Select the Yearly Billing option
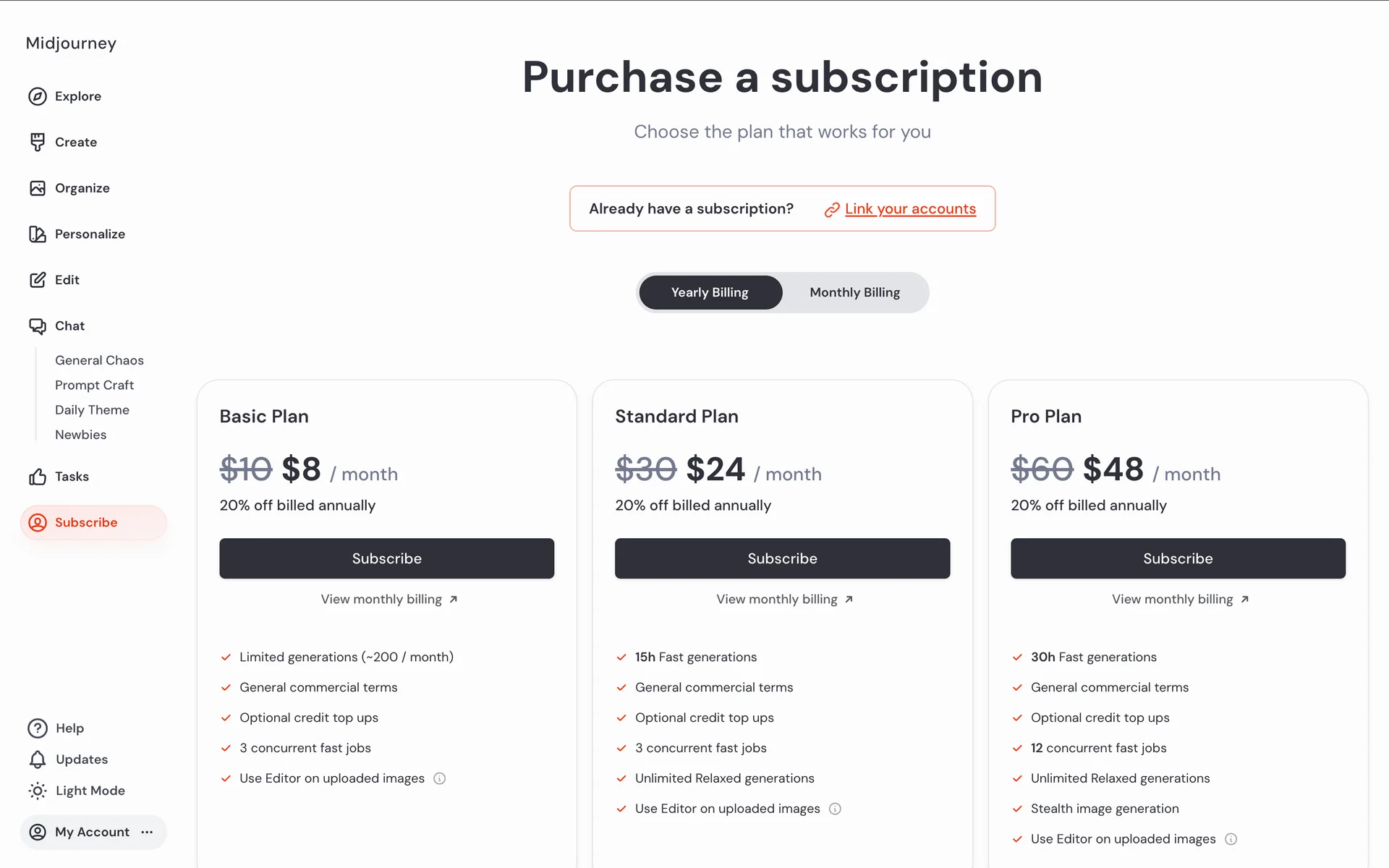This screenshot has width=1389, height=868. point(710,292)
